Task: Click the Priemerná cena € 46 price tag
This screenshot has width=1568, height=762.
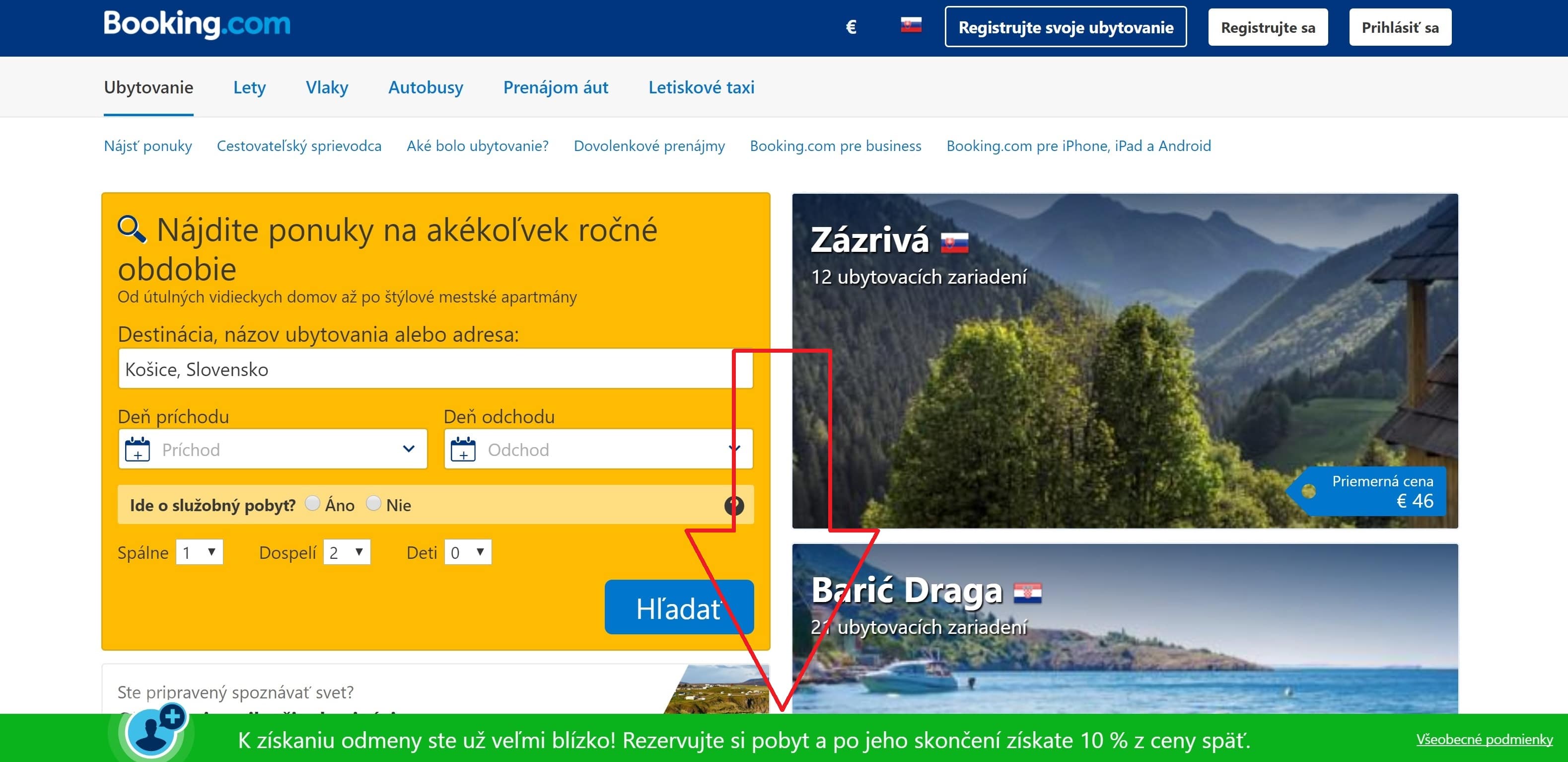Action: coord(1366,491)
